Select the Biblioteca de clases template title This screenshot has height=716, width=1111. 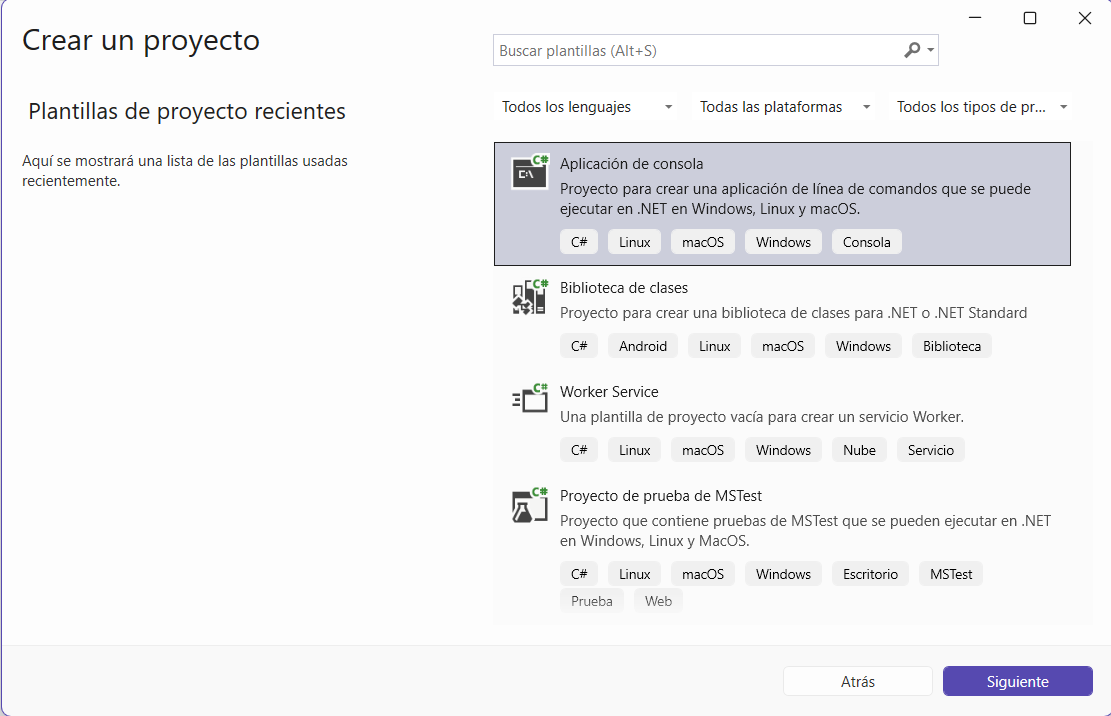coord(624,288)
